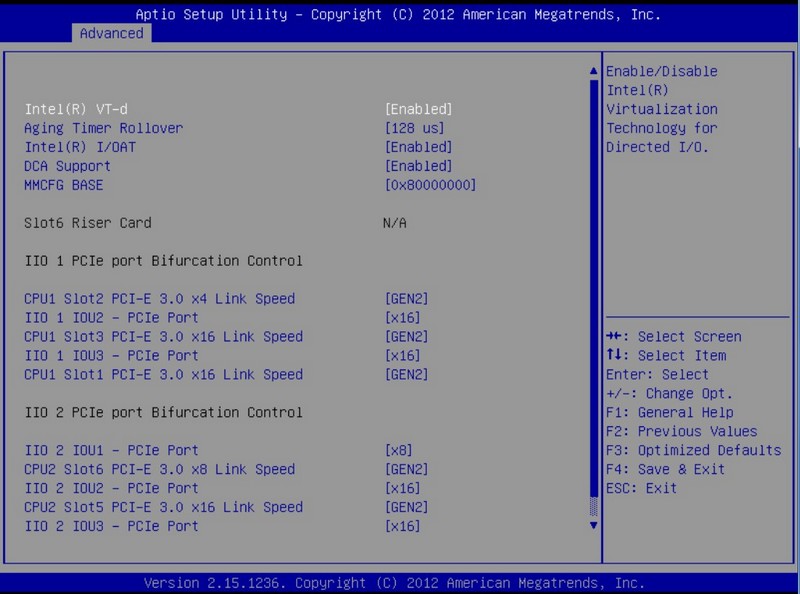Select CPU1 Slot3 PCI-E 3.0 x16 Link Speed
This screenshot has width=800, height=594.
[163, 337]
